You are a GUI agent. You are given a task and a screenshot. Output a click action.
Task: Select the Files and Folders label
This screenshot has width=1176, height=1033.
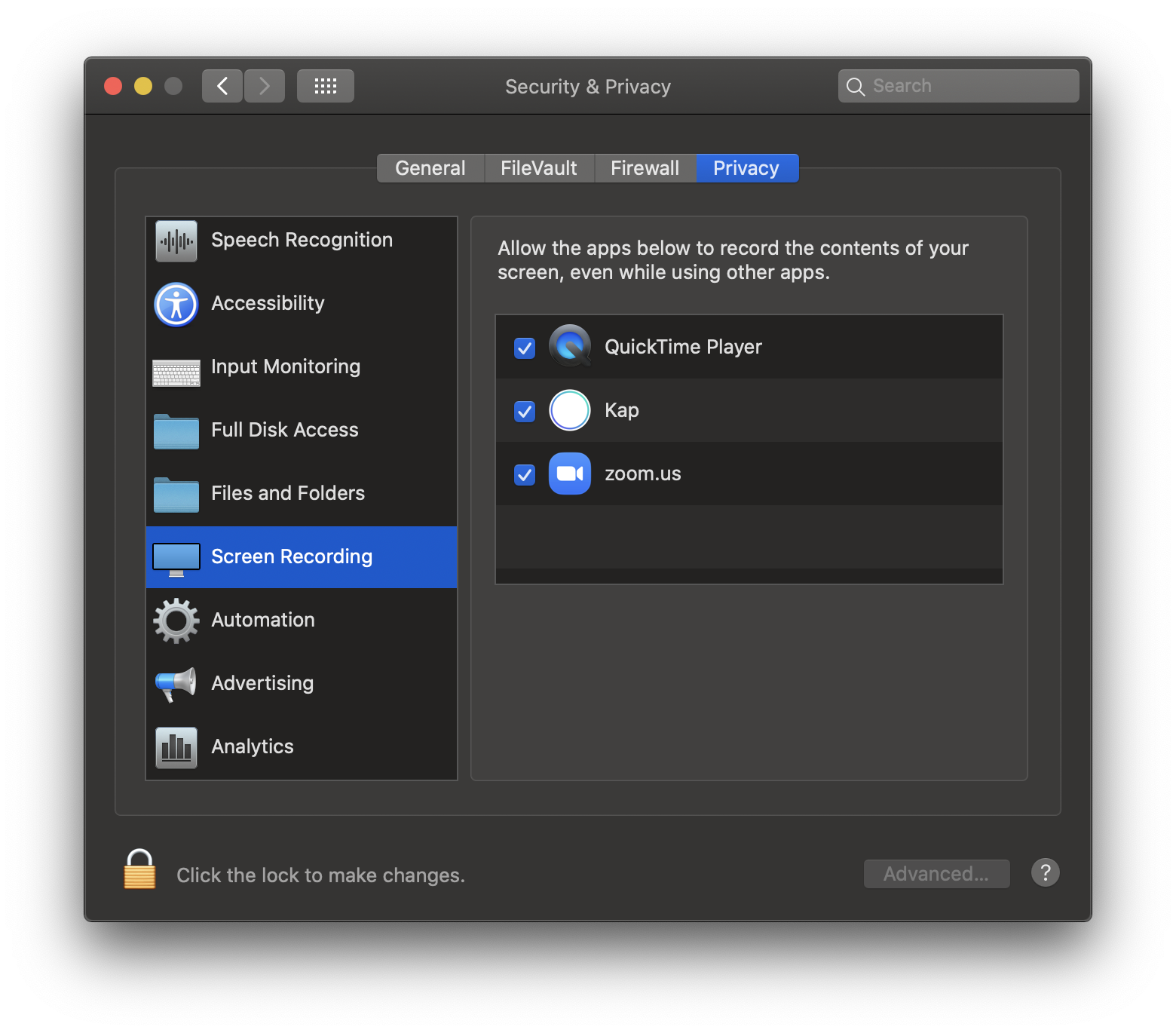pyautogui.click(x=288, y=493)
